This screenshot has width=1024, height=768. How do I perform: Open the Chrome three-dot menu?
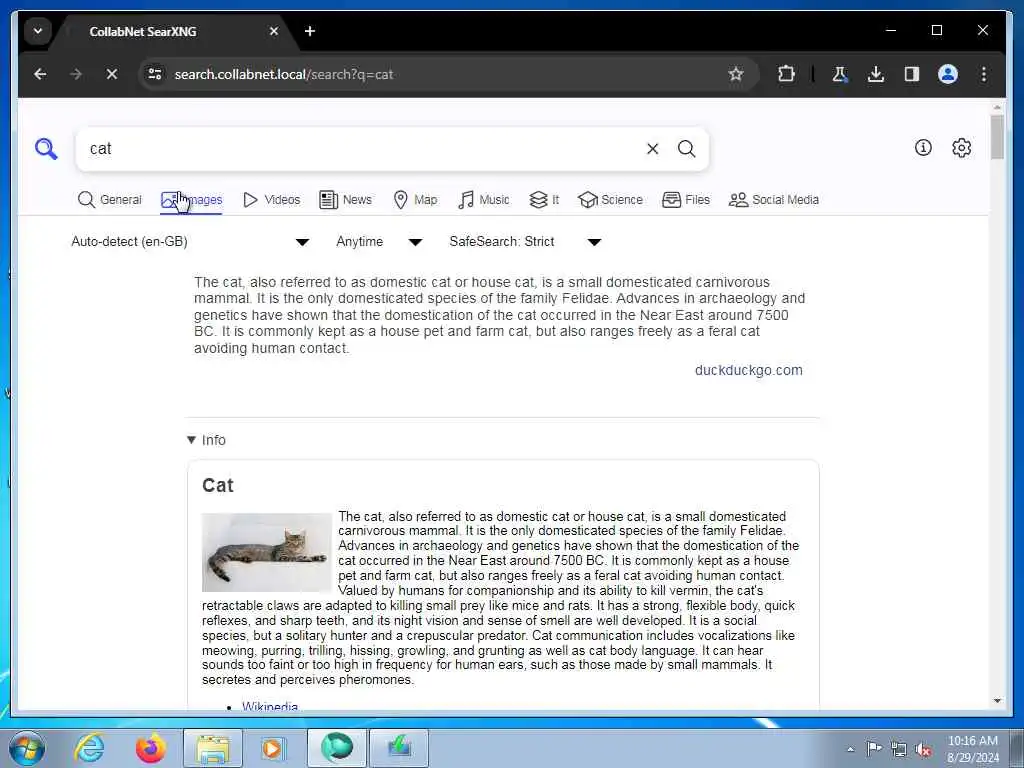(x=984, y=74)
